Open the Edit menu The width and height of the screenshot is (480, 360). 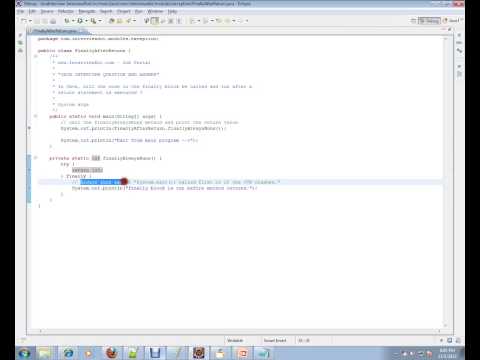pos(32,11)
